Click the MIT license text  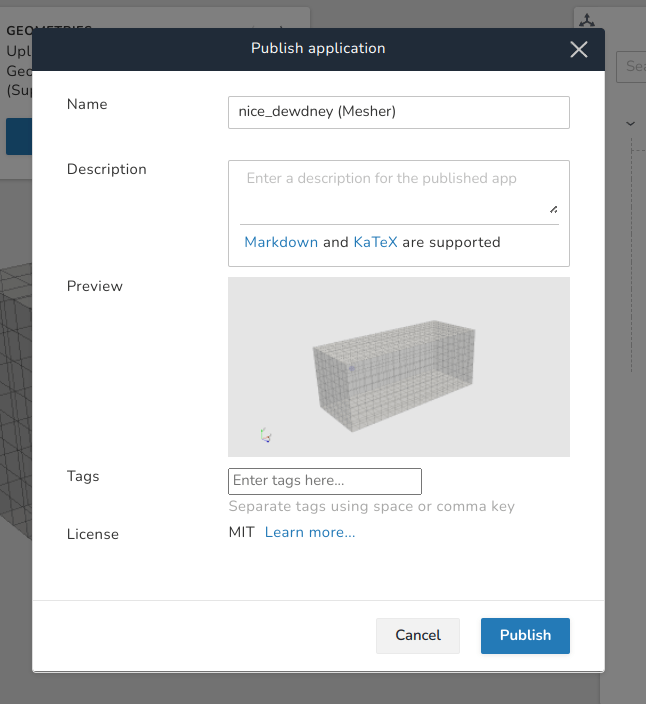242,532
